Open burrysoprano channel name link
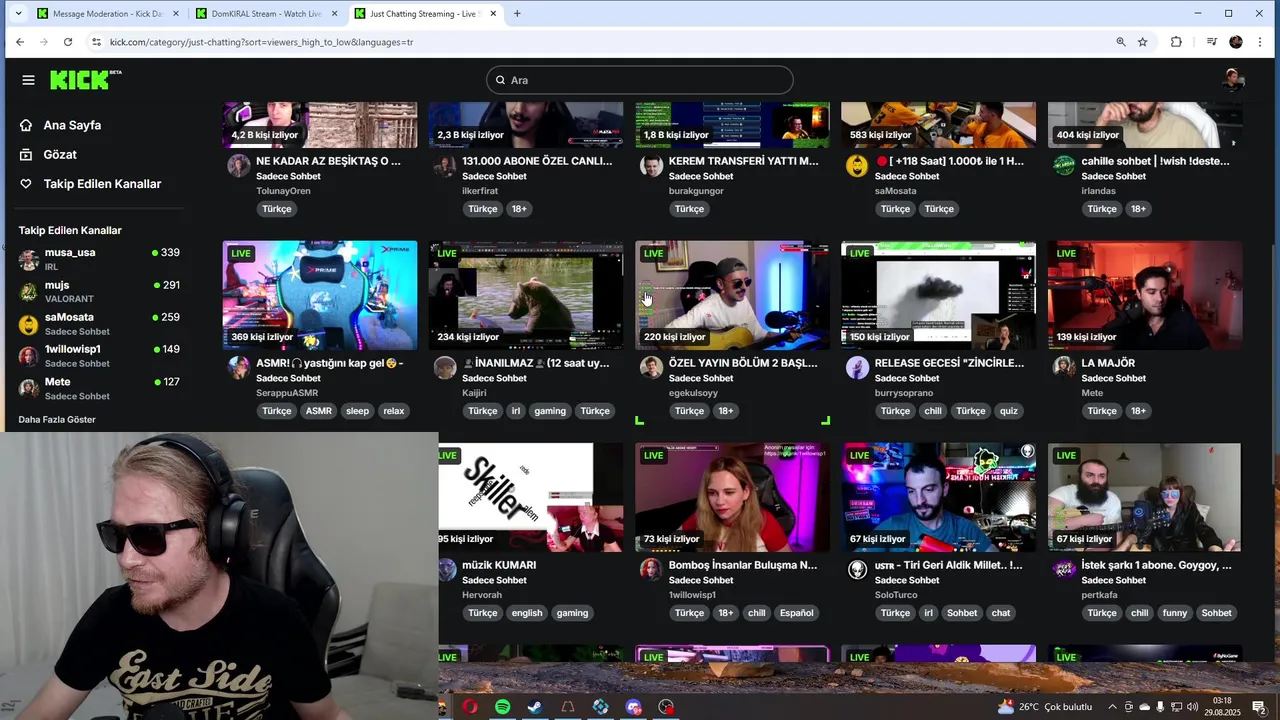 tap(909, 393)
